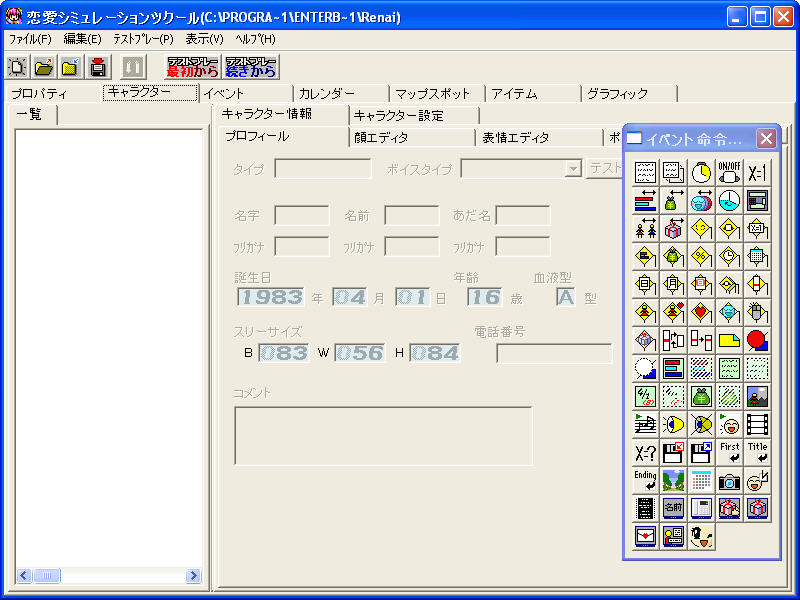This screenshot has width=800, height=600.
Task: Select the film strip event command icon
Action: pyautogui.click(x=757, y=424)
